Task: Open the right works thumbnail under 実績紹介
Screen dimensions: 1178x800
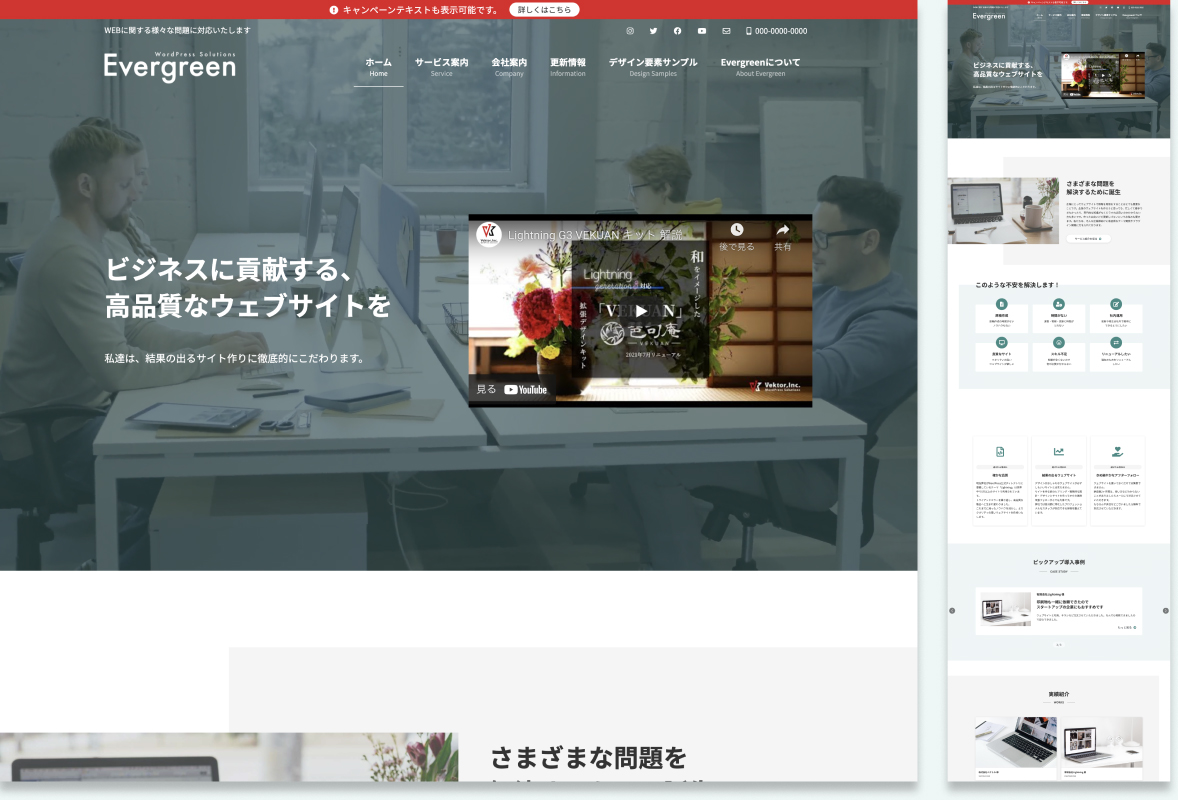Action: 1103,742
